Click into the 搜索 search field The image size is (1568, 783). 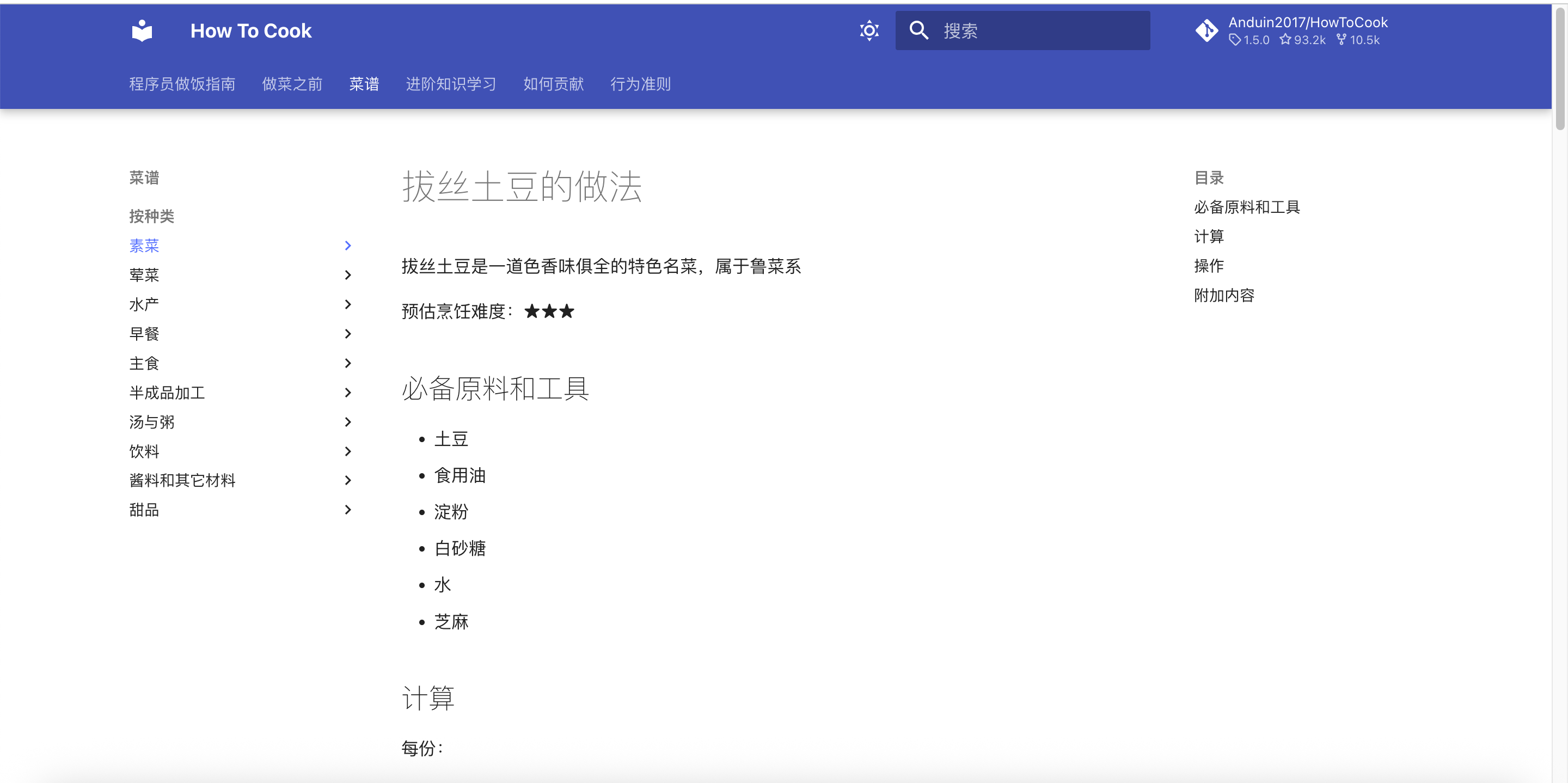coord(1041,30)
